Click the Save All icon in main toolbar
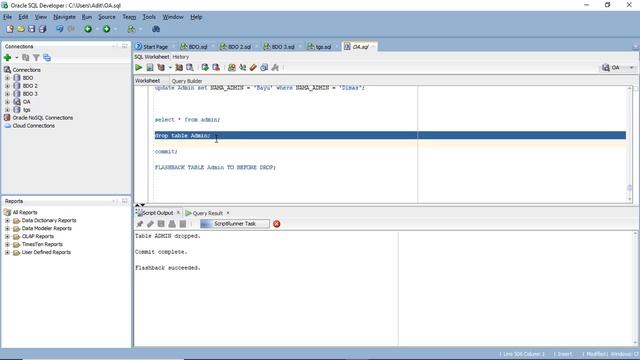The width and height of the screenshot is (640, 360). [42, 29]
